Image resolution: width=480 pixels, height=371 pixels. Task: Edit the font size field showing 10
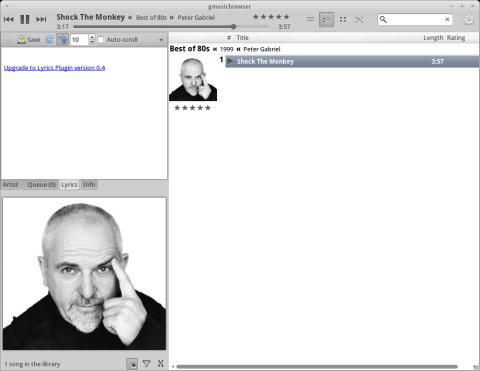tap(79, 40)
